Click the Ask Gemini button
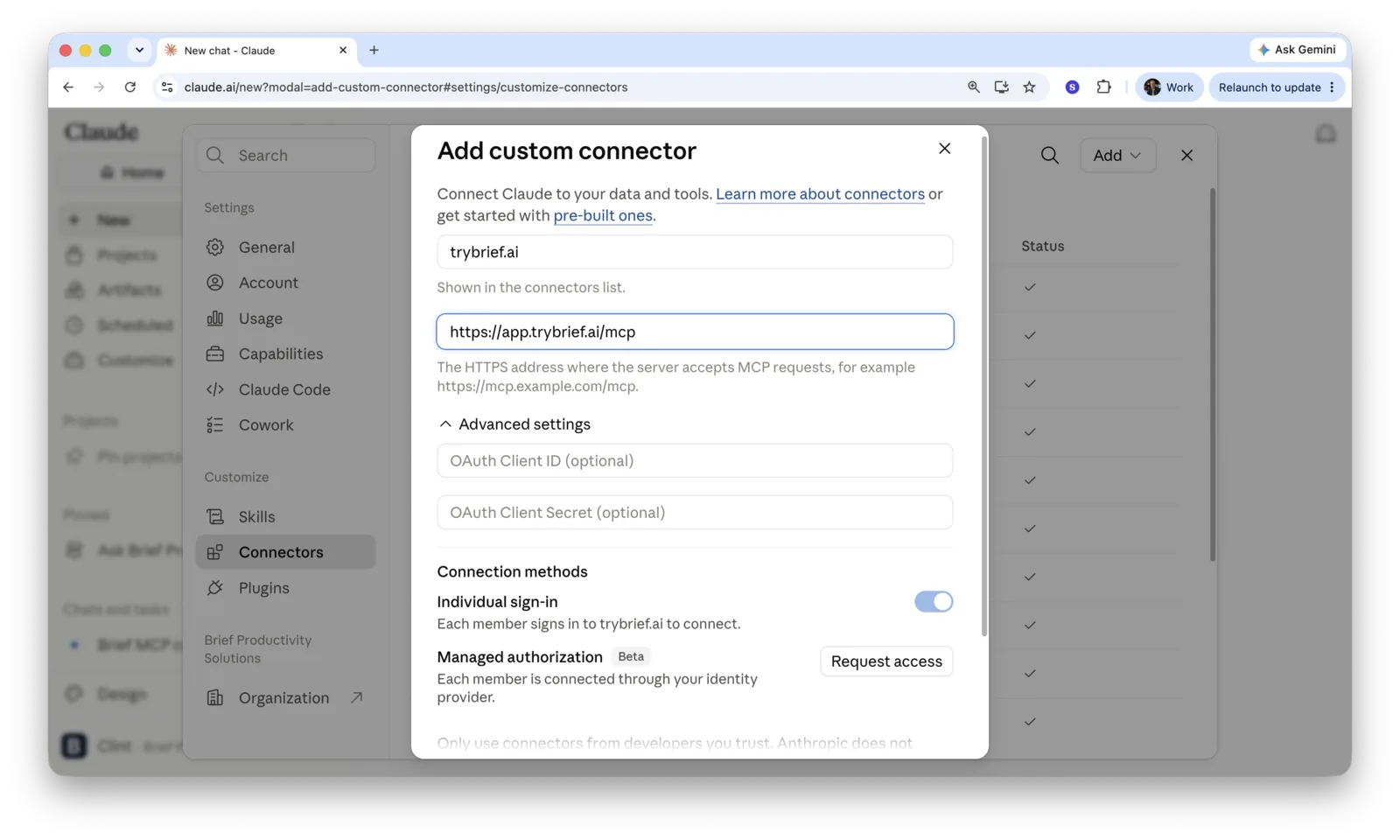This screenshot has height=840, width=1400. point(1297,50)
